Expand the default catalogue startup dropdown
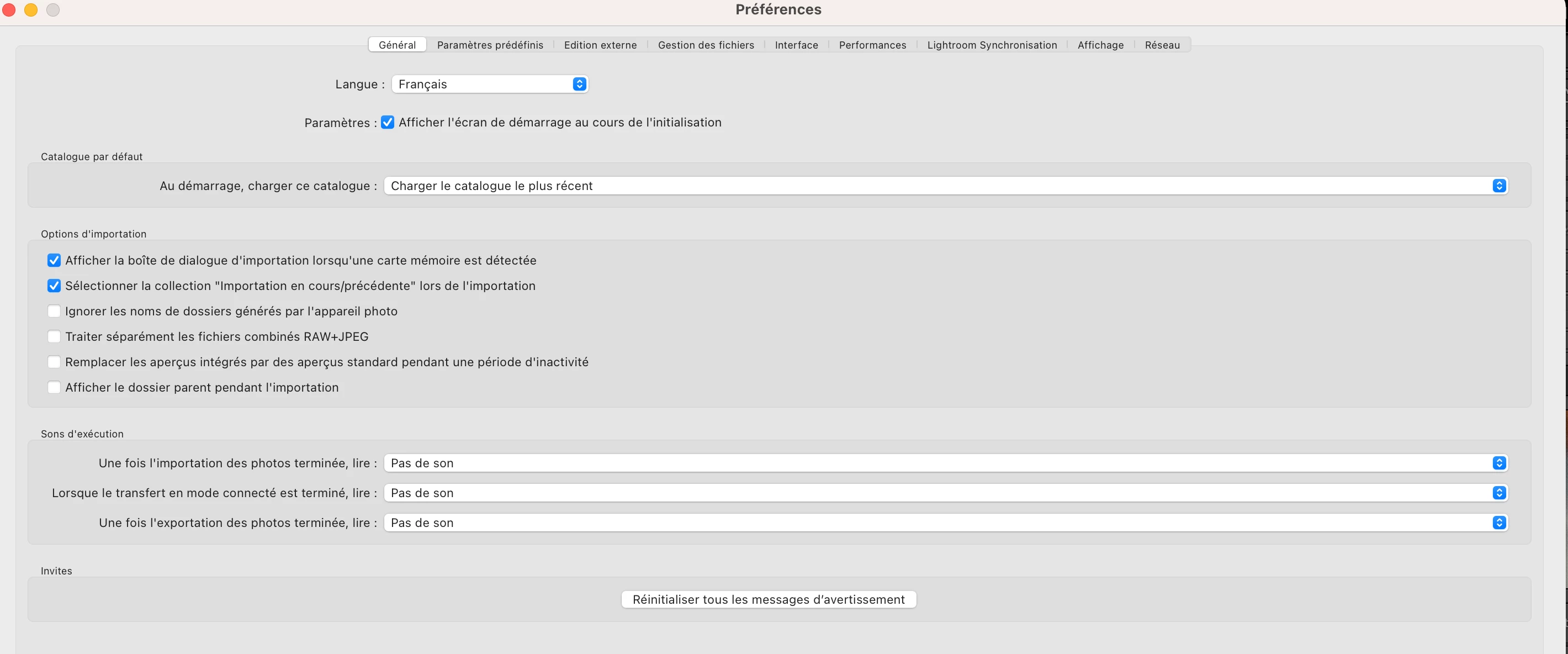This screenshot has width=1568, height=654. click(945, 186)
